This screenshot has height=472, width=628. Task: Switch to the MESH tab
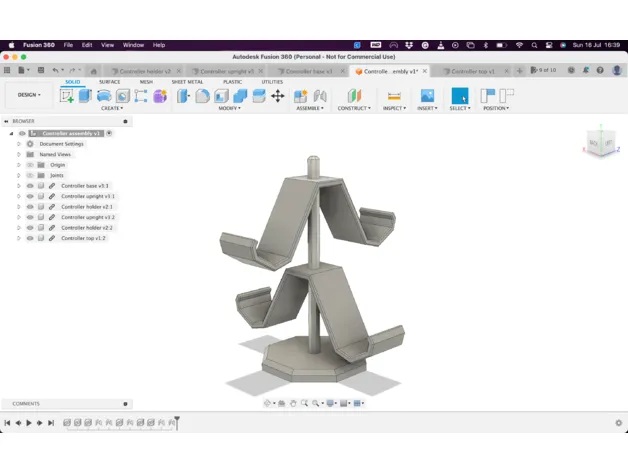pyautogui.click(x=146, y=82)
